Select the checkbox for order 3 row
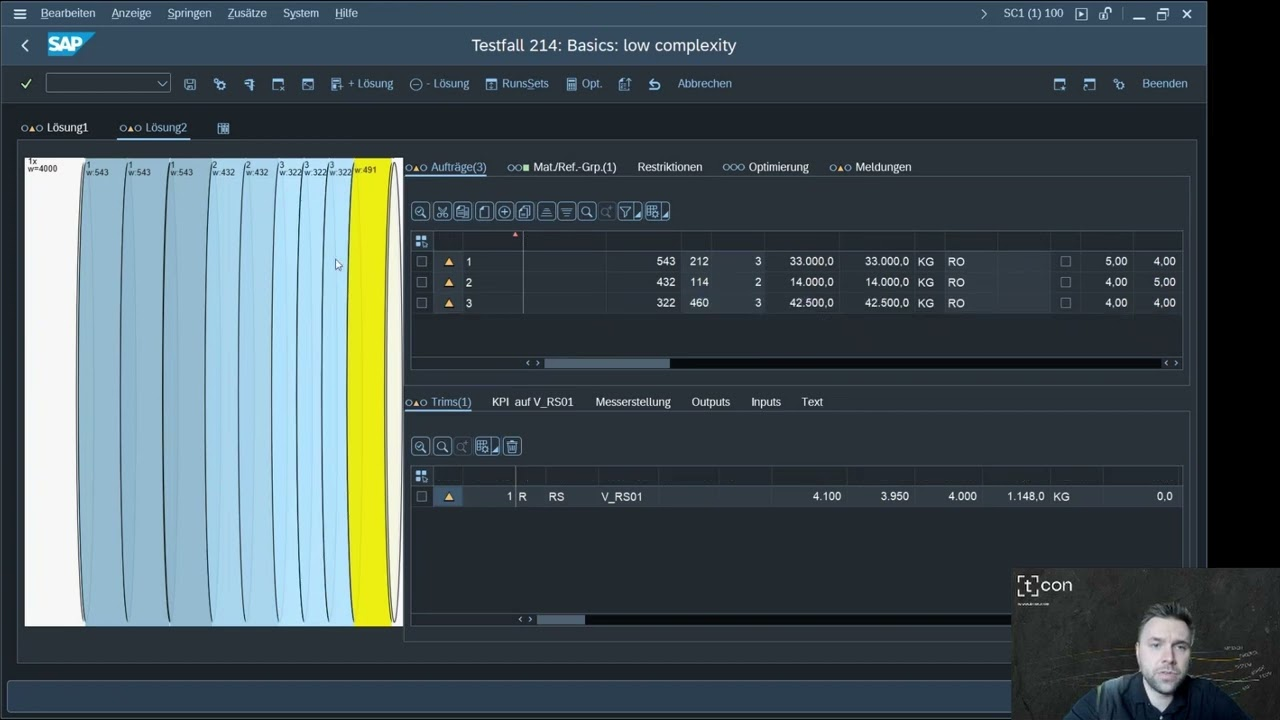Viewport: 1280px width, 720px height. [x=422, y=303]
